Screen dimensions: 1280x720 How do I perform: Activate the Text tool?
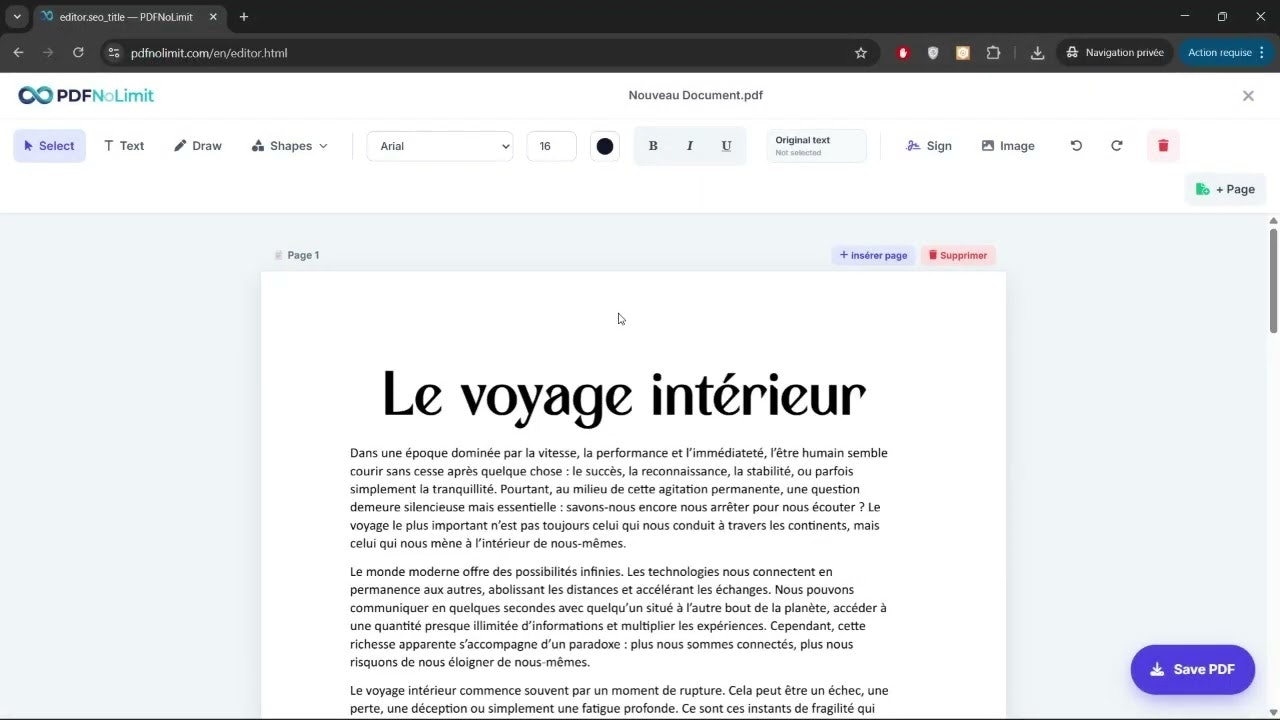[x=123, y=145]
